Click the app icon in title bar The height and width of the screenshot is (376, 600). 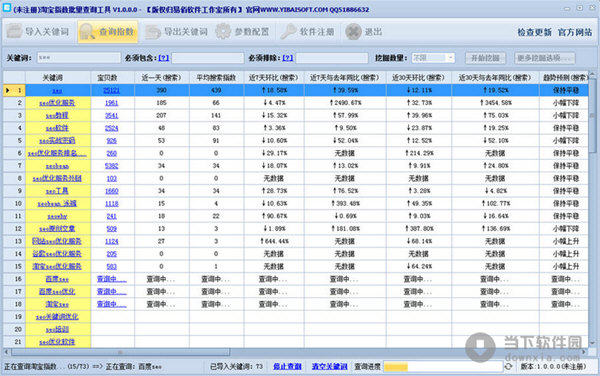click(x=7, y=9)
